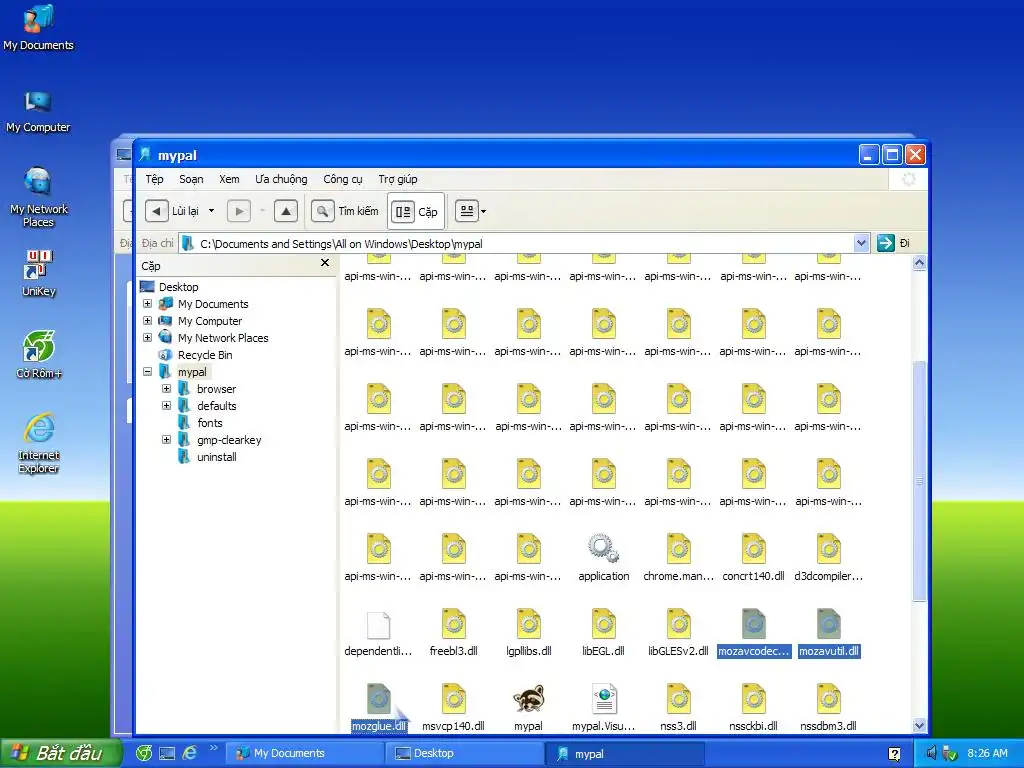
Task: Click the Lùi lại back button
Action: tap(172, 211)
